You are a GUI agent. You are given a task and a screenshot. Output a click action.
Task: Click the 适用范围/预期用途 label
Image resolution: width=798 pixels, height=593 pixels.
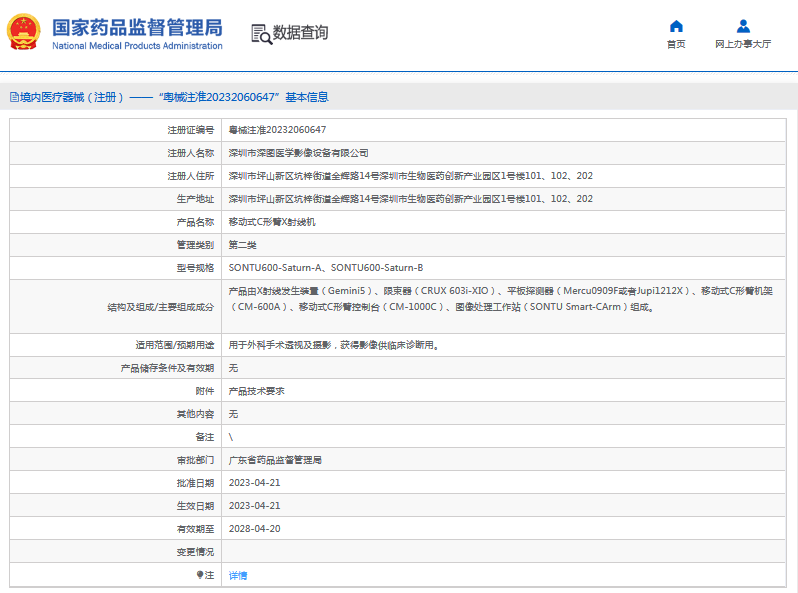[175, 345]
